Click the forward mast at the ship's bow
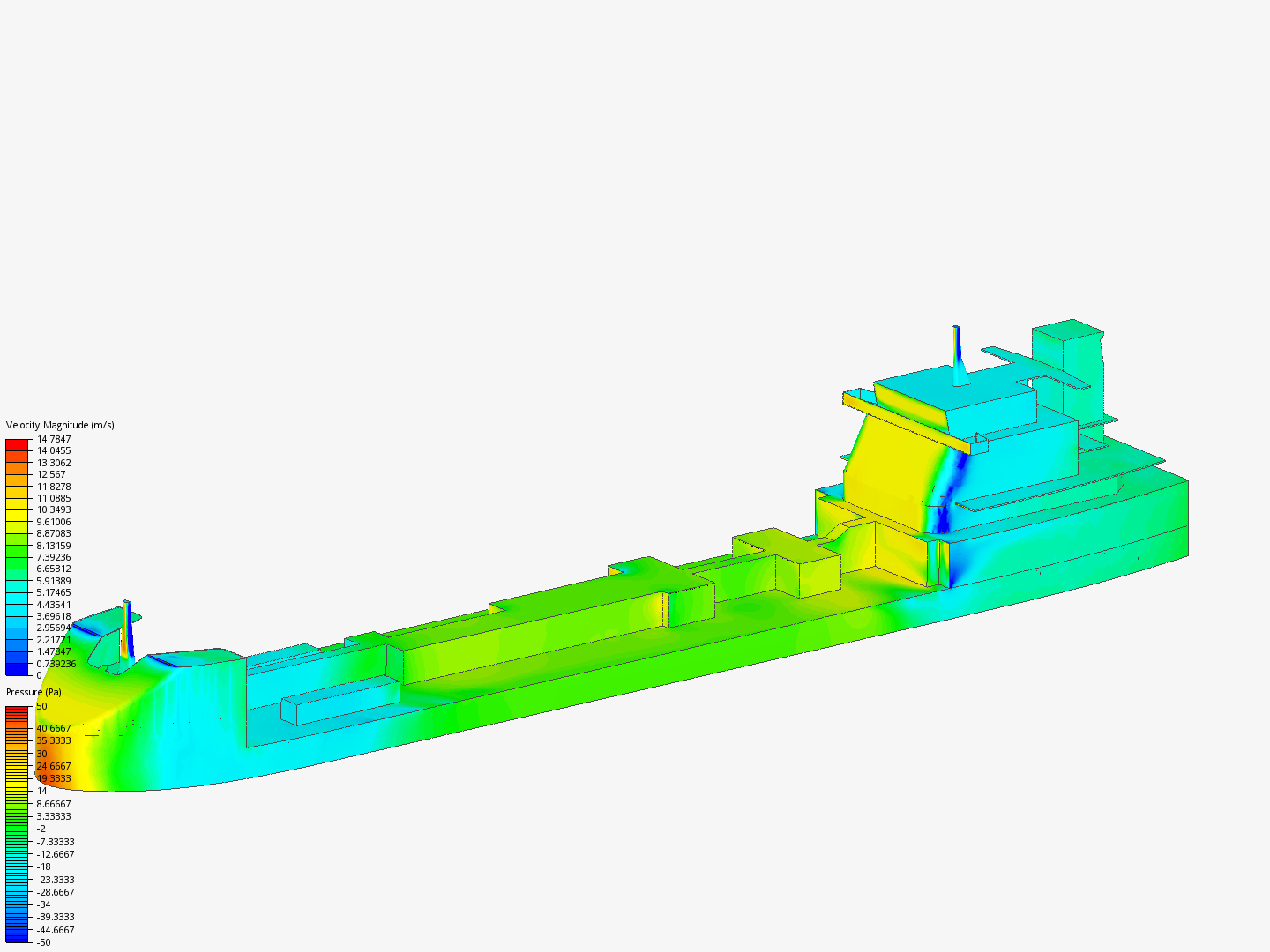Viewport: 1270px width, 952px height. click(127, 630)
